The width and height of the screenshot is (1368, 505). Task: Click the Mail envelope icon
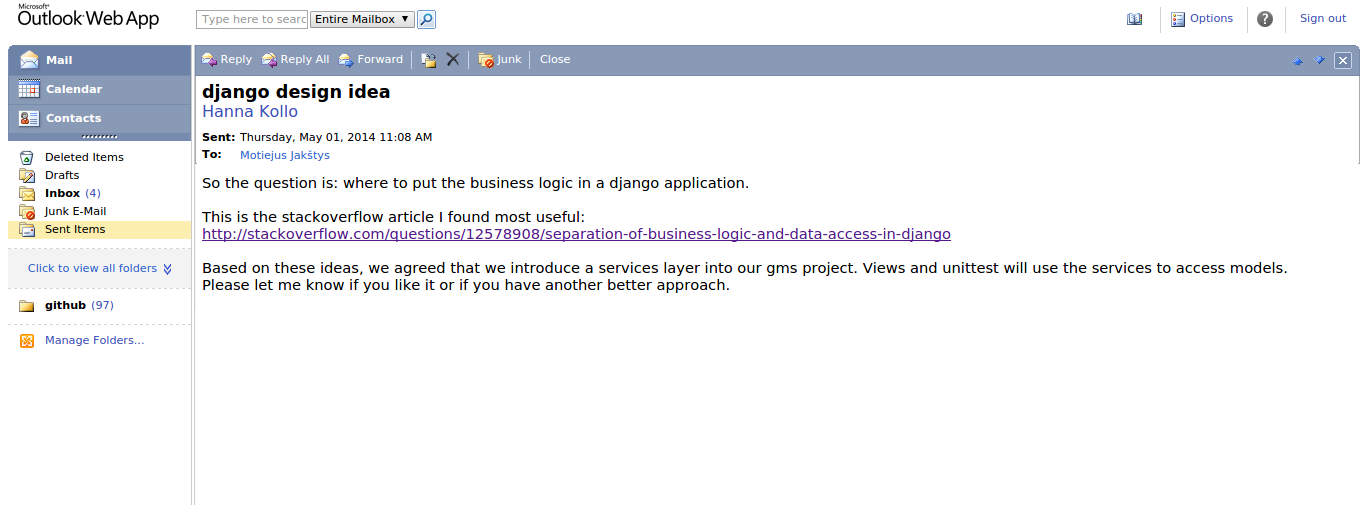pos(29,60)
